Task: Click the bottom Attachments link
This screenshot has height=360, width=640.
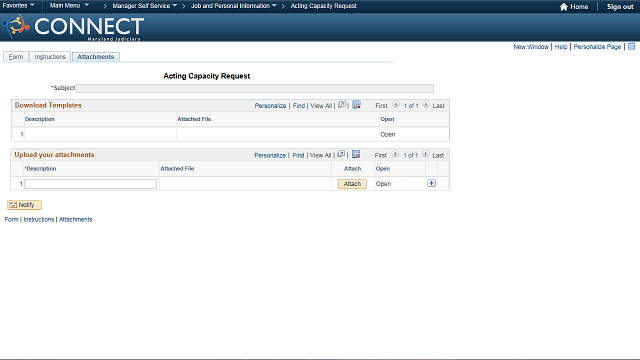Action: tap(76, 219)
